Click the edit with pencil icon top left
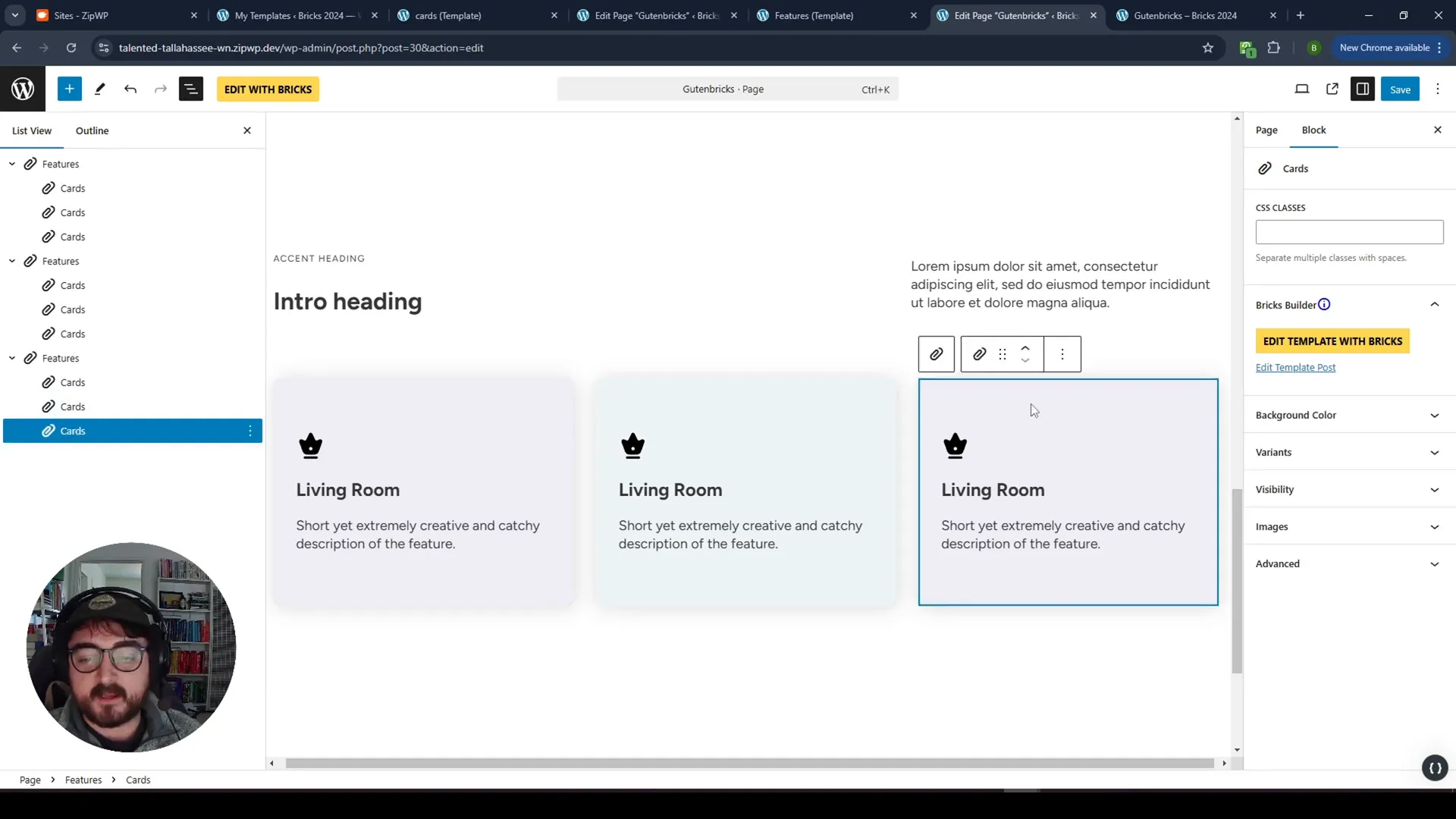 [x=100, y=89]
